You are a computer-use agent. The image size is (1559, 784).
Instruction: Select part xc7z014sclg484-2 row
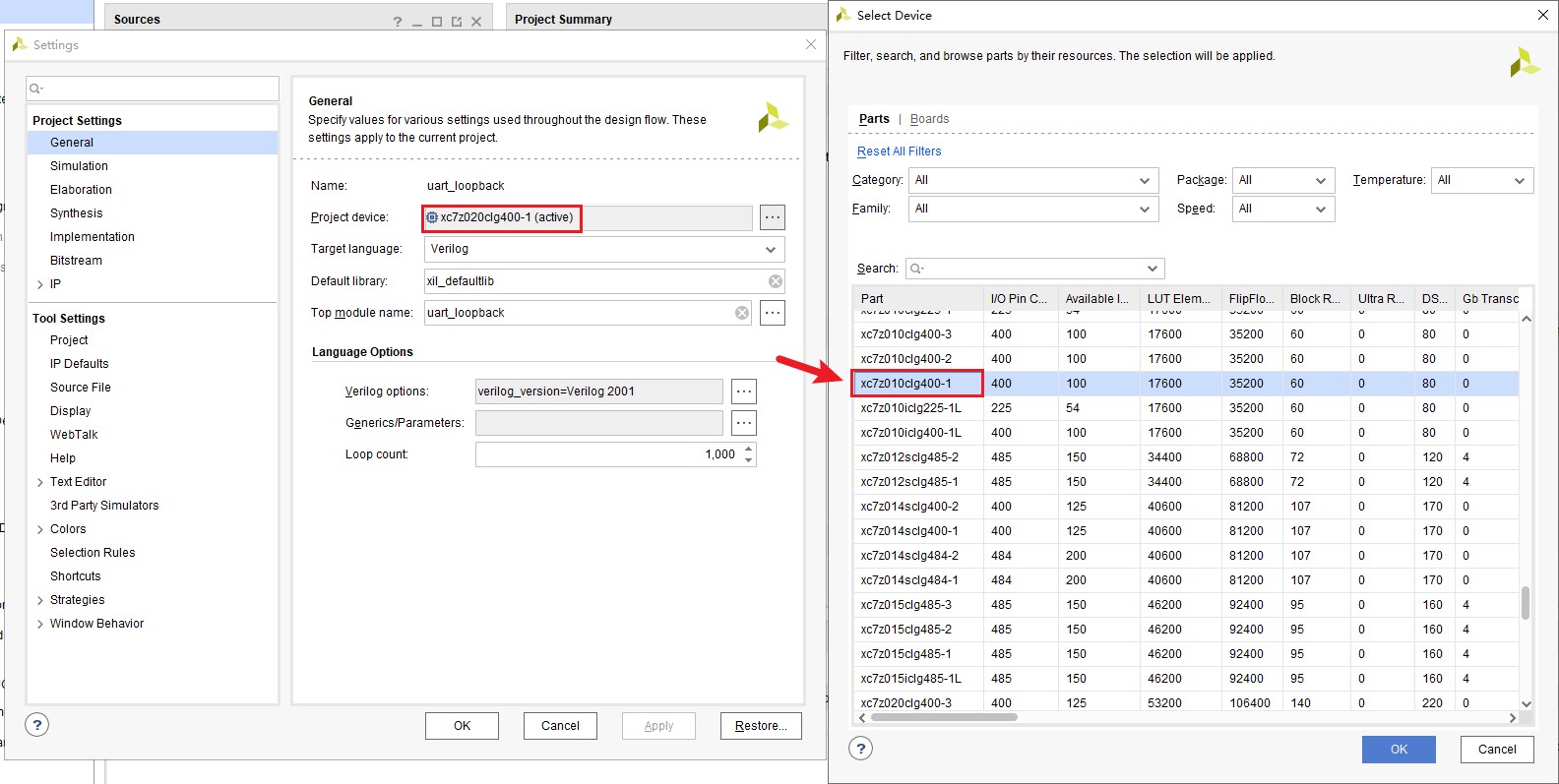pyautogui.click(x=1185, y=556)
